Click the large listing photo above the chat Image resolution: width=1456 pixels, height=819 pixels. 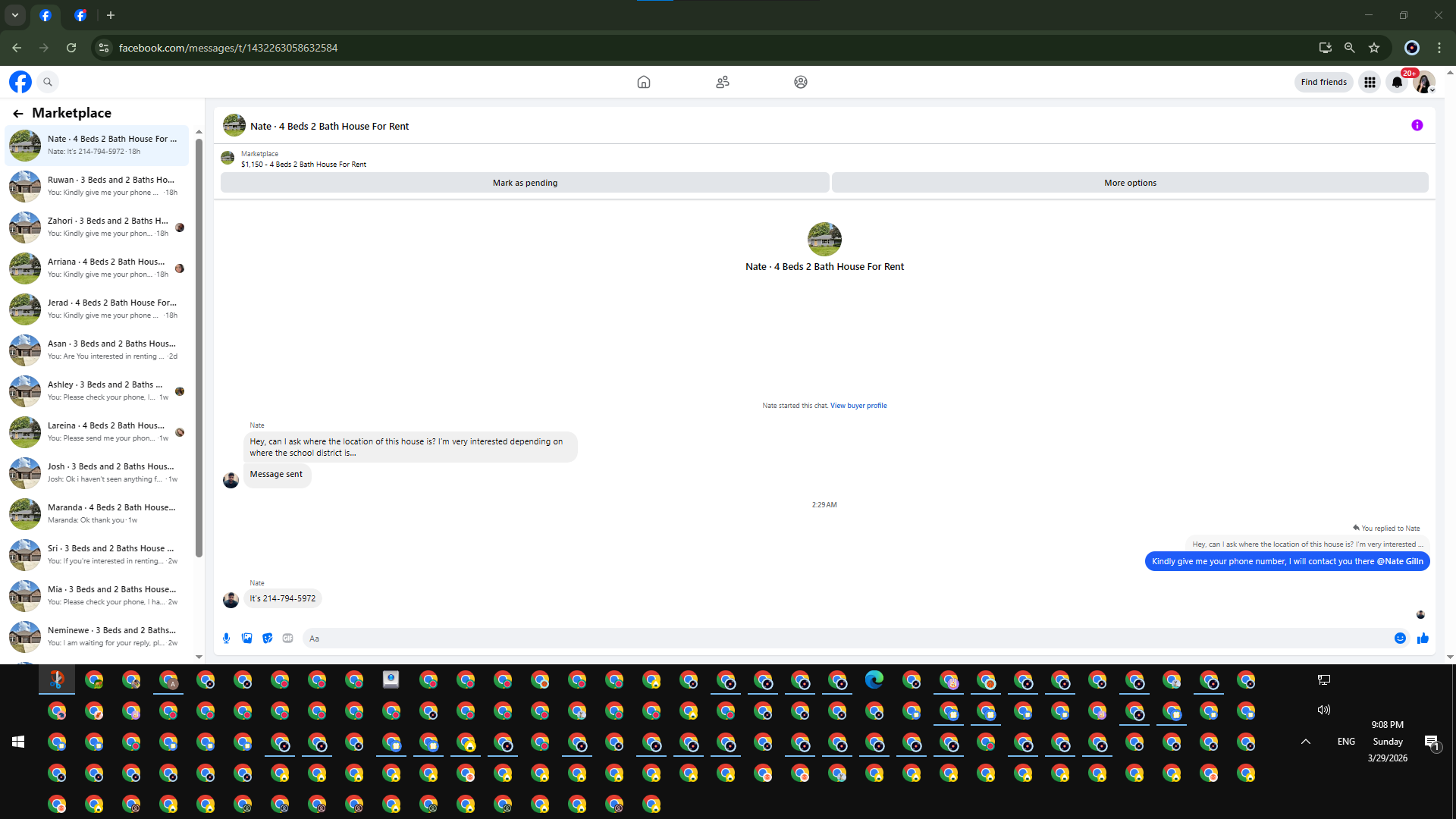click(x=824, y=240)
